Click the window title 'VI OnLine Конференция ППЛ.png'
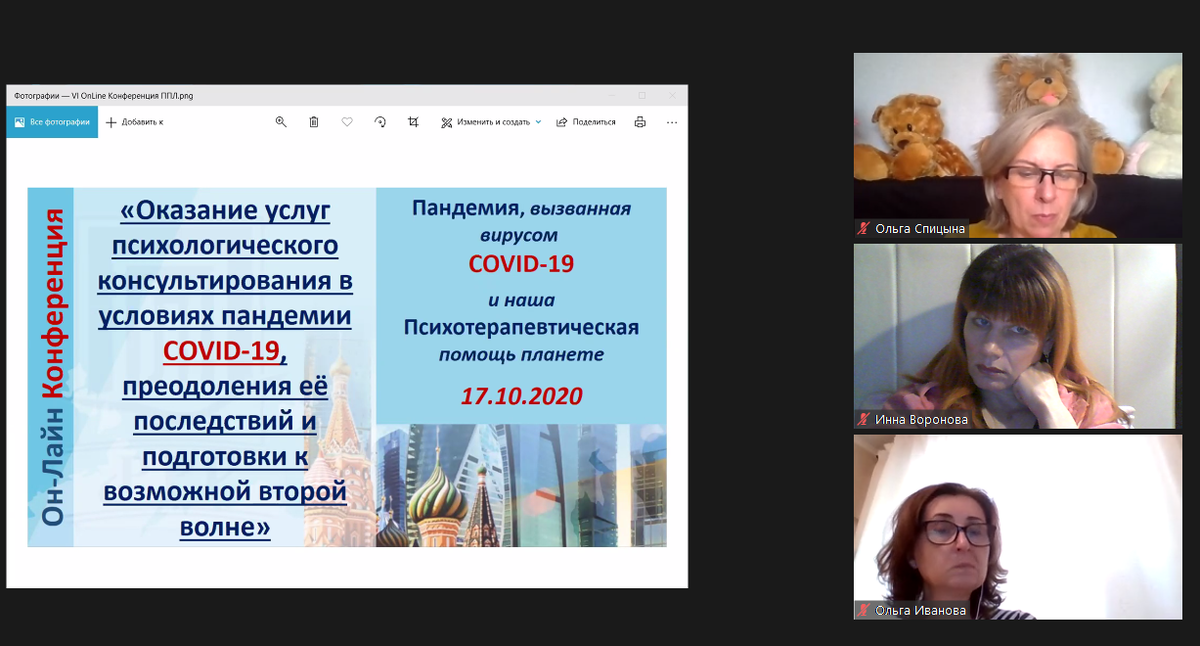Viewport: 1200px width, 646px height. coord(133,96)
